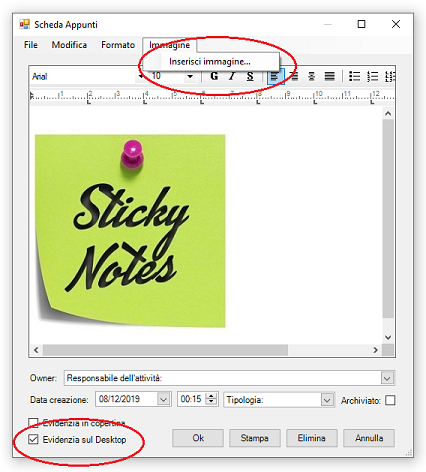Enable Evidenzia in copertina checkbox

(33, 423)
